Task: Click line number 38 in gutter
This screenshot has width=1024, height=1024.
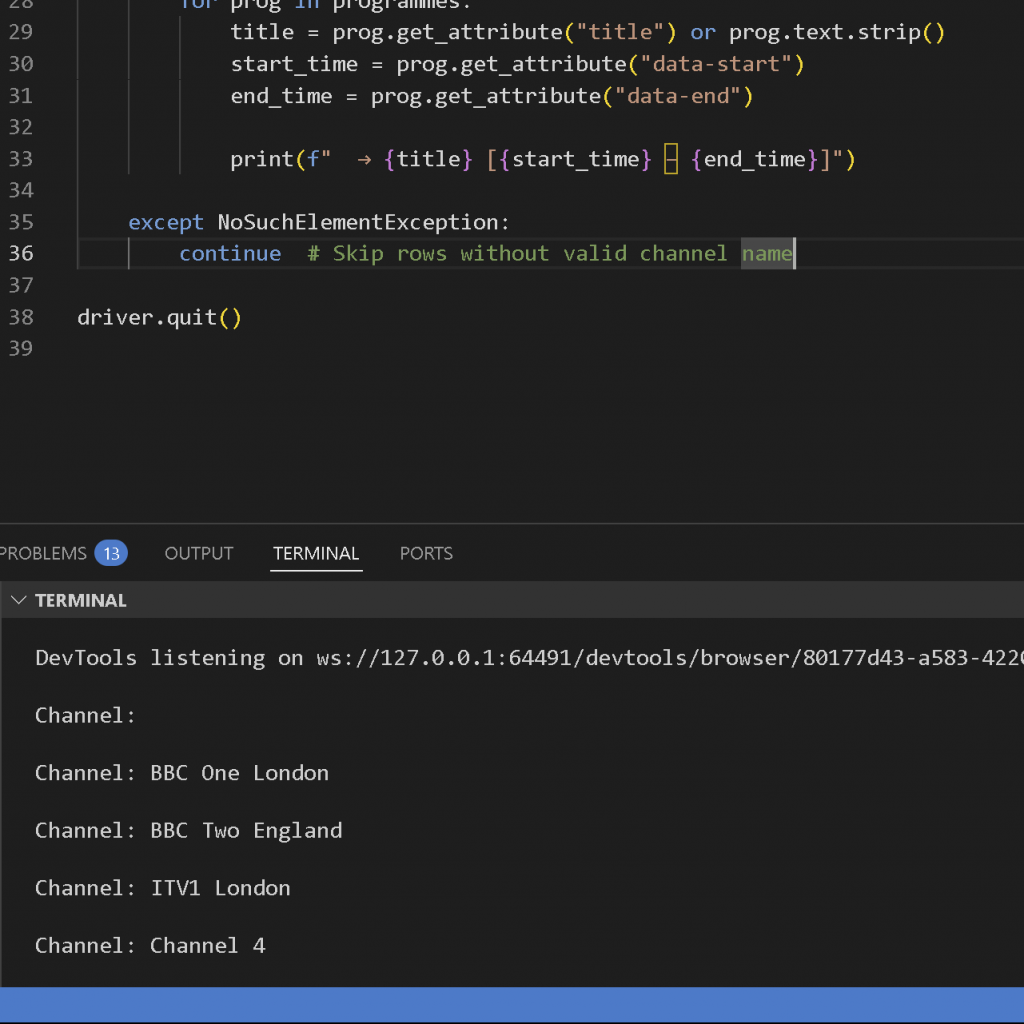Action: (x=21, y=317)
